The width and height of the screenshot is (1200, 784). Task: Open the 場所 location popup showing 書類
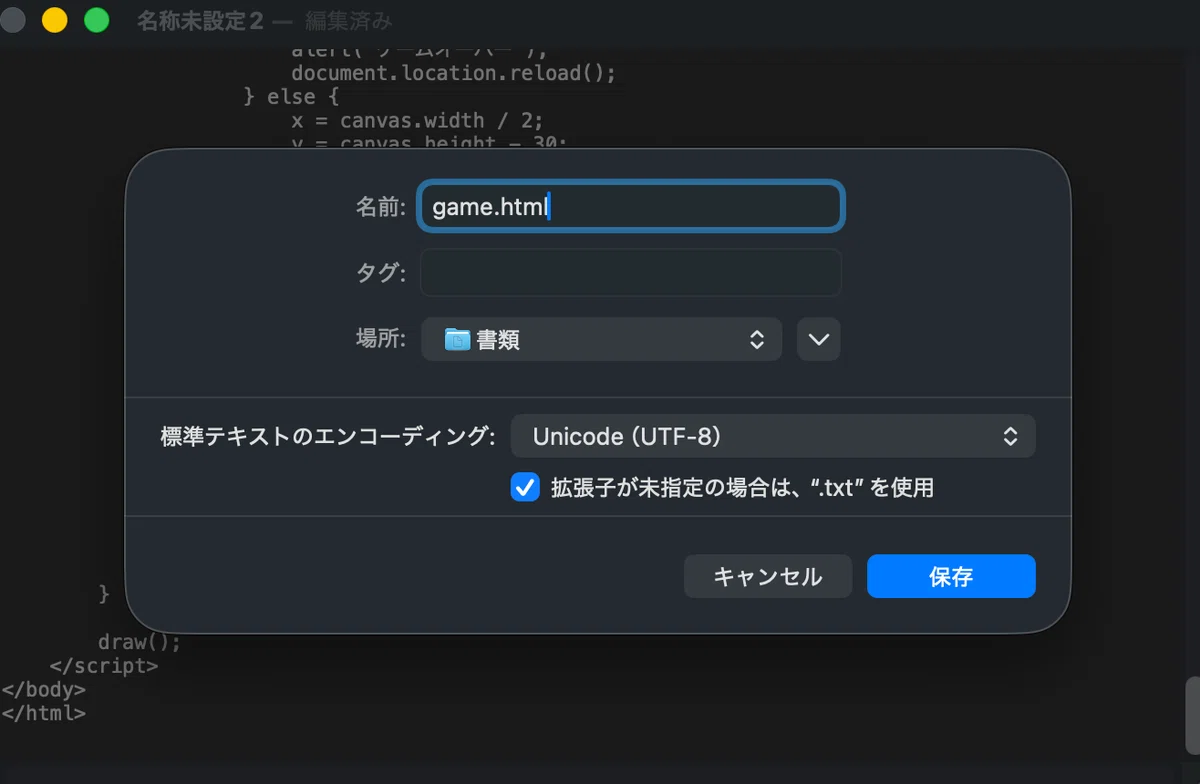click(x=601, y=340)
